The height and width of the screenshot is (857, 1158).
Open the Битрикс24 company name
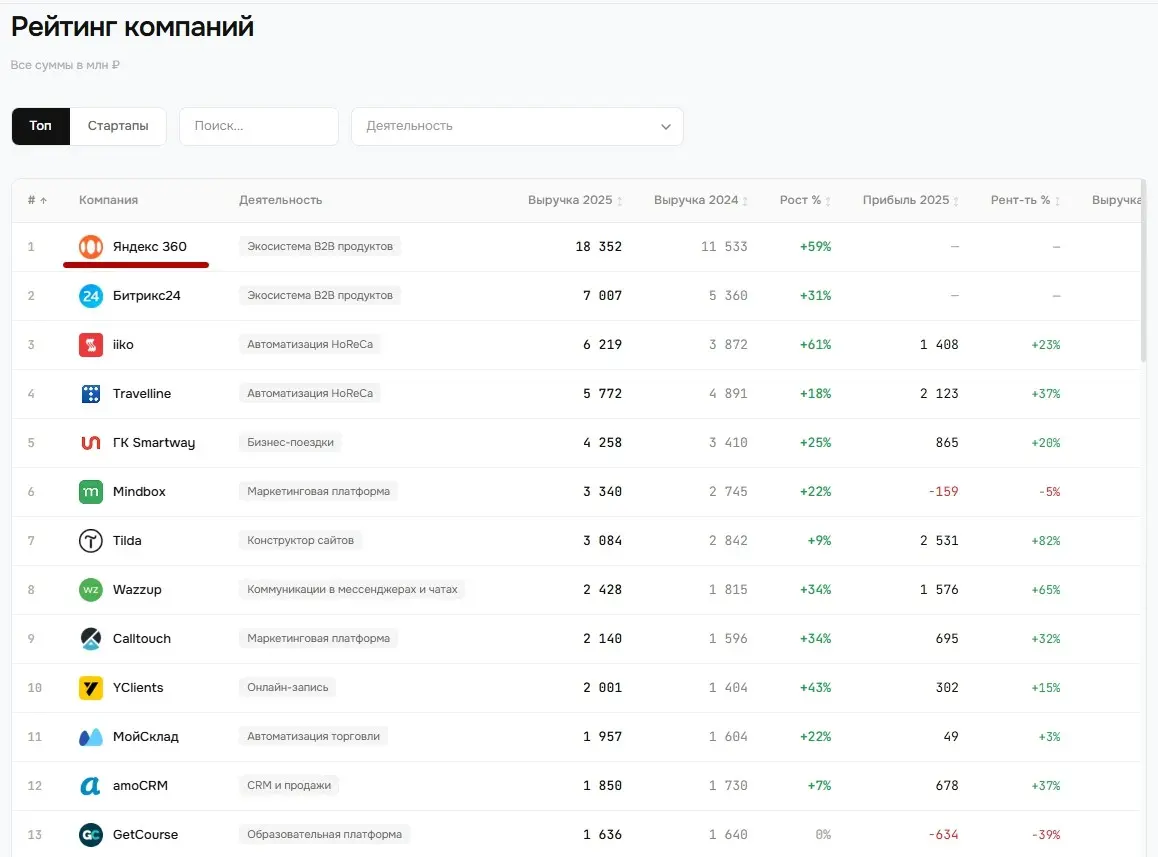coord(147,296)
